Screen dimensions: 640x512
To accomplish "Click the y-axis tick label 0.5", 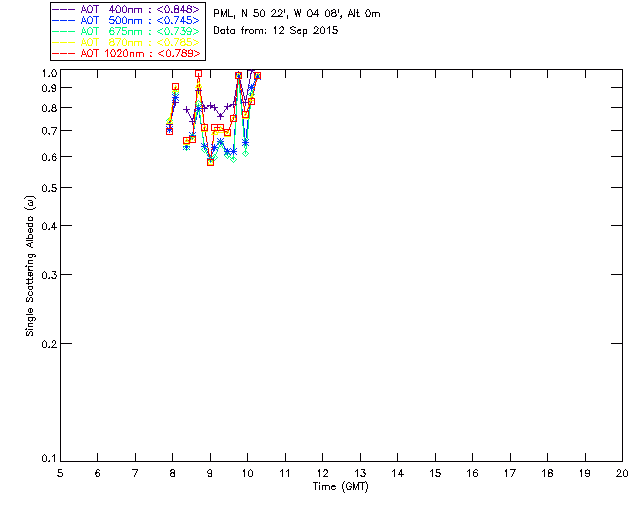I will [x=48, y=188].
